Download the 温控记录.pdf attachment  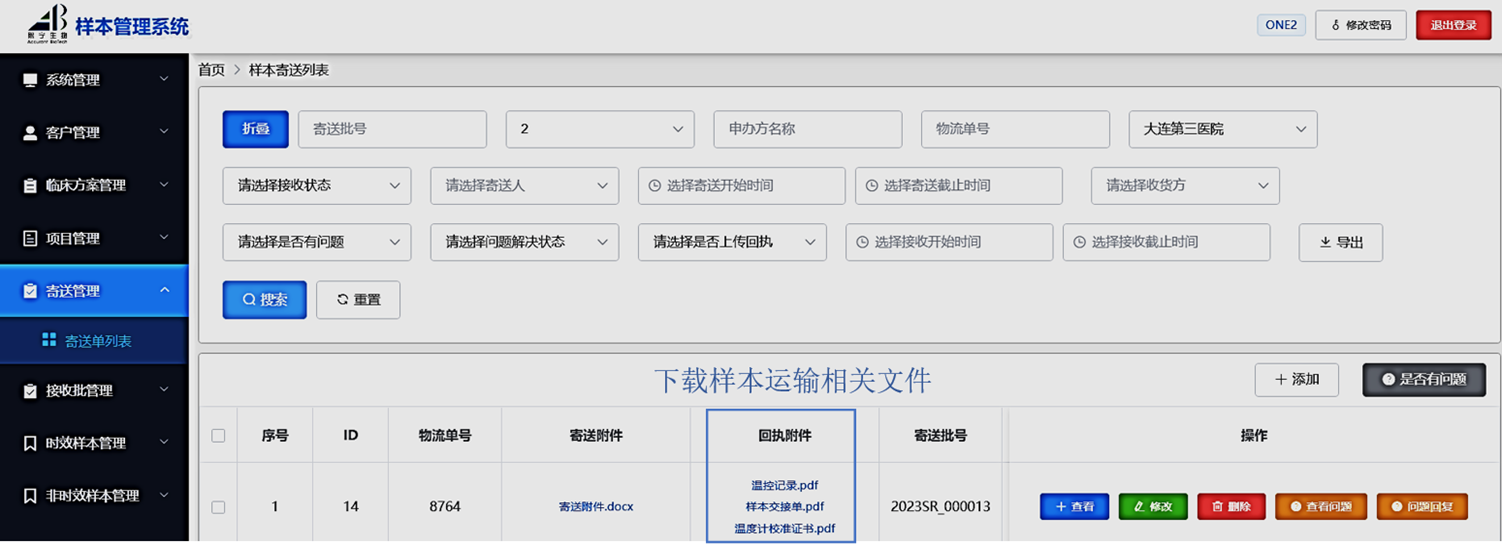784,486
